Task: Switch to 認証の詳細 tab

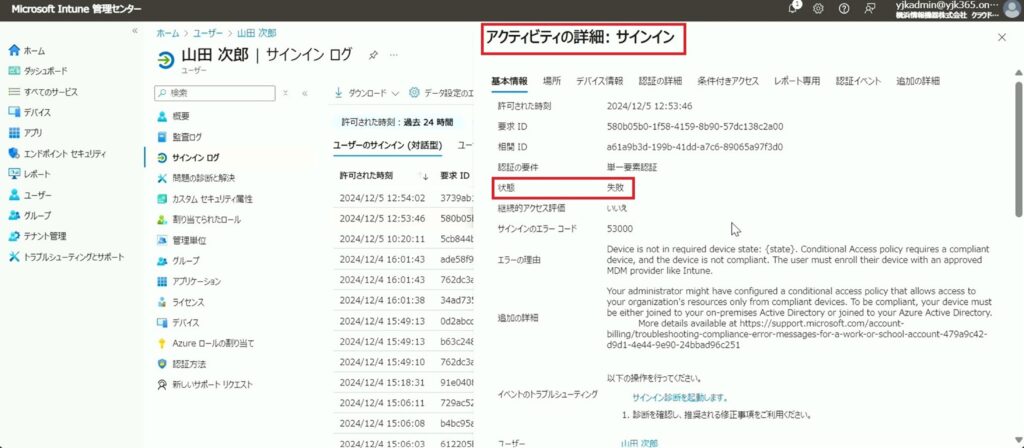Action: tap(660, 81)
